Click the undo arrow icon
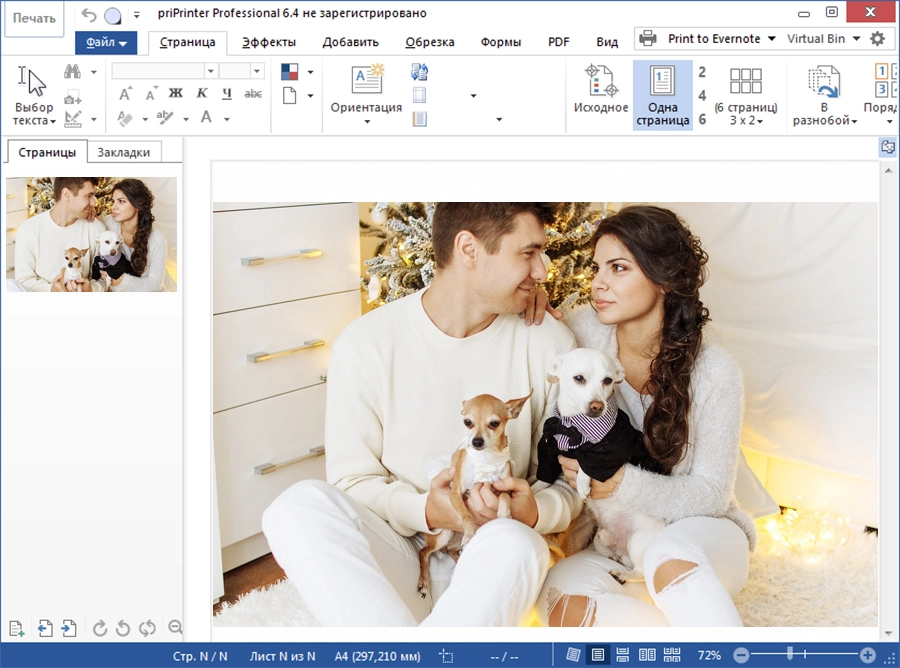Screen dimensions: 900x668 tap(88, 15)
